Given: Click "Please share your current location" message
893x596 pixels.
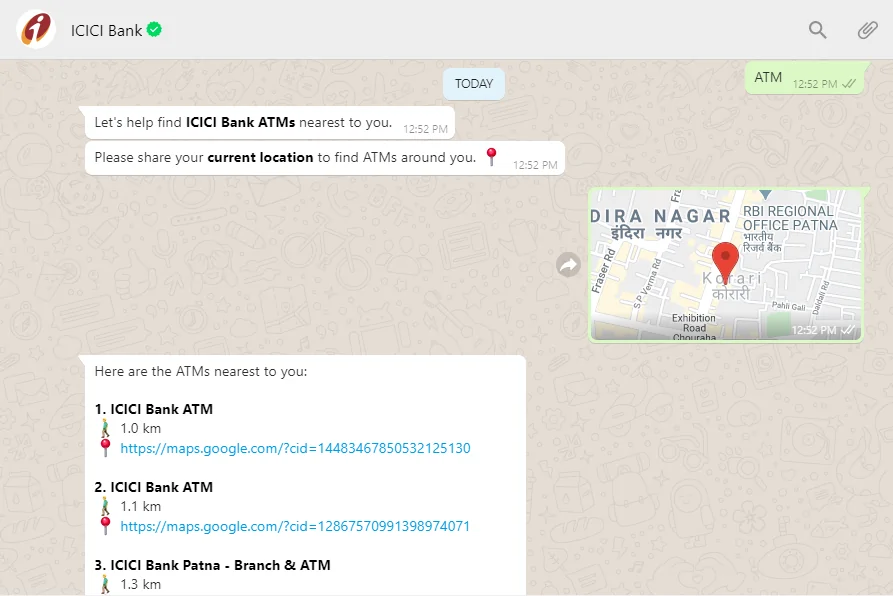Looking at the screenshot, I should click(x=325, y=158).
